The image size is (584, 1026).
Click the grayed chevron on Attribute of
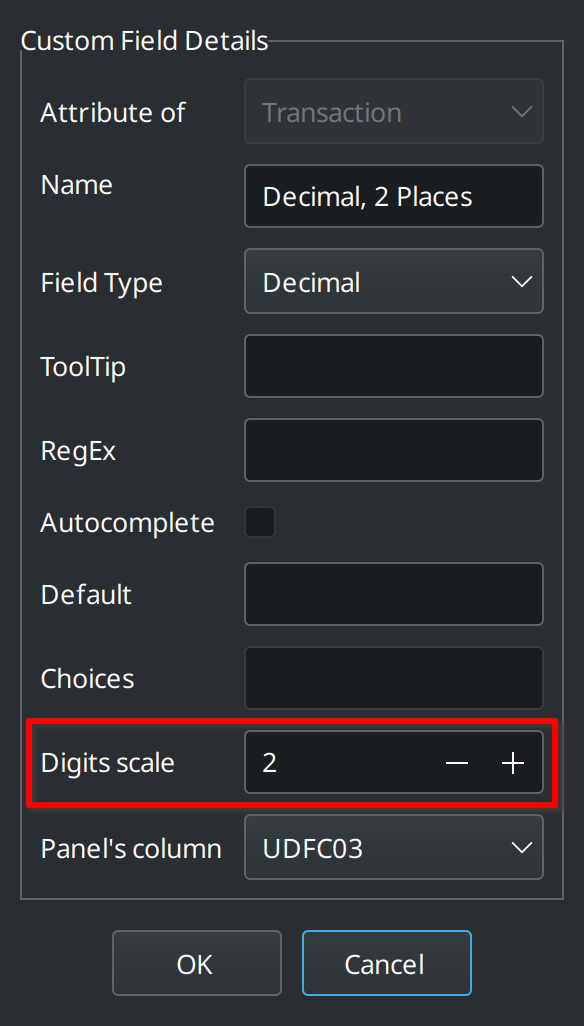click(521, 112)
